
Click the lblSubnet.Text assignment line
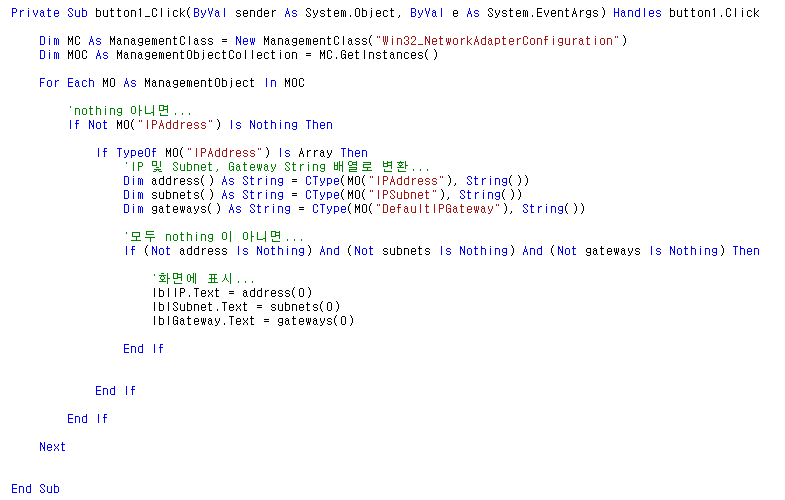246,307
